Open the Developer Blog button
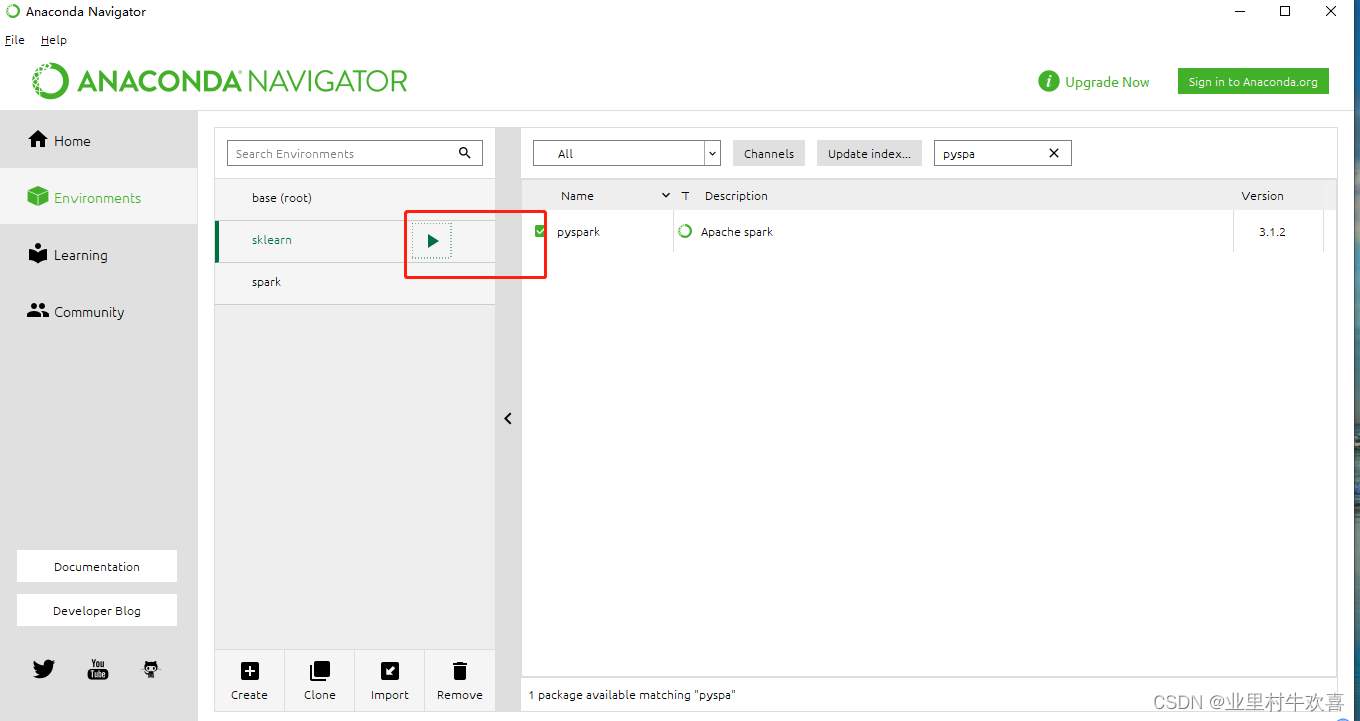The image size is (1360, 721). pos(97,610)
